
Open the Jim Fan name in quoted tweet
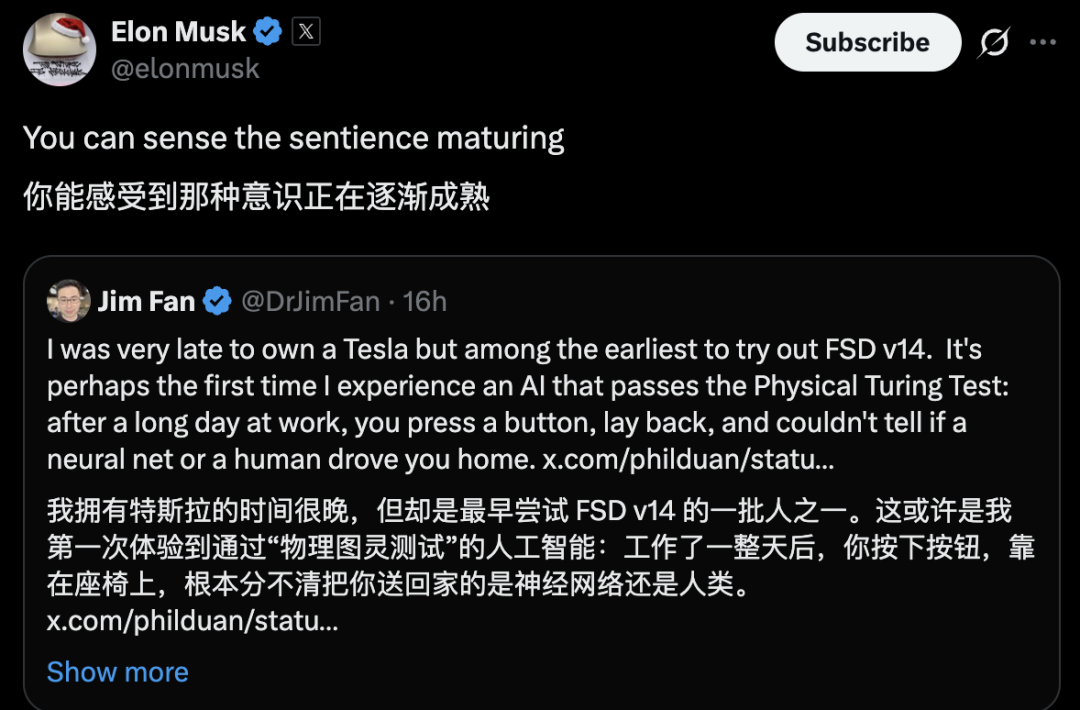coord(146,301)
